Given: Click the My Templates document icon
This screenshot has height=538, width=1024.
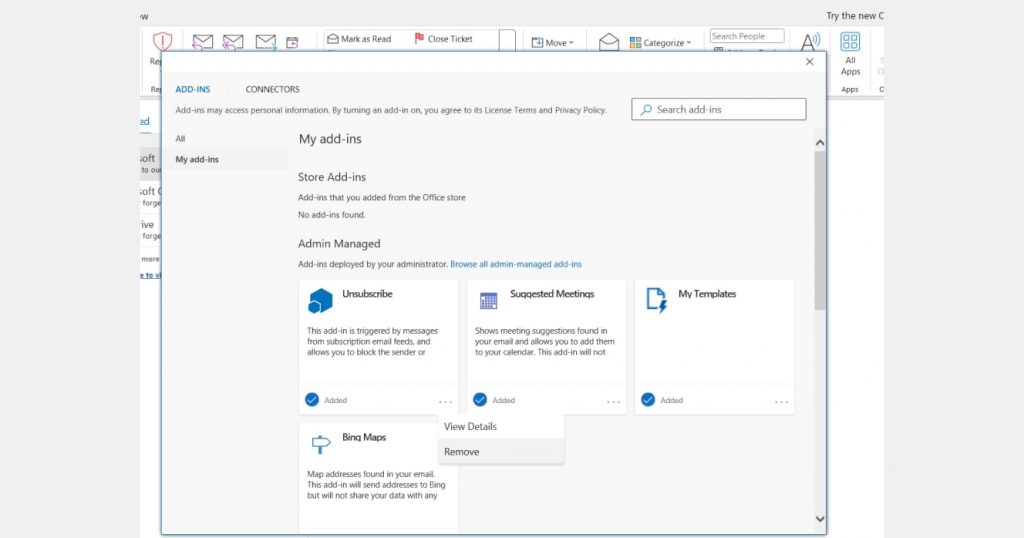Looking at the screenshot, I should 656,300.
